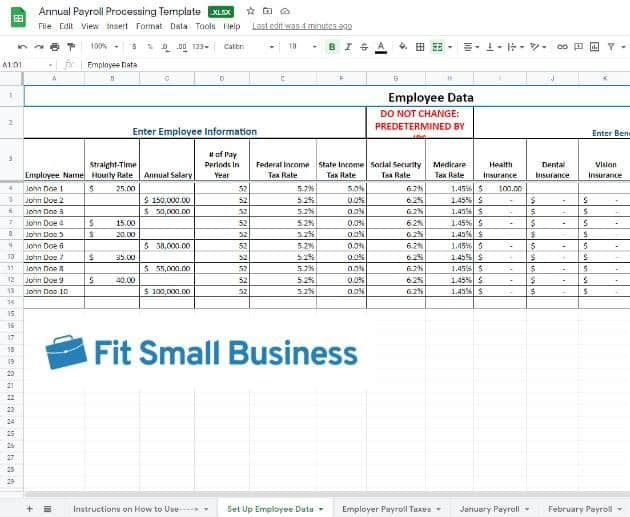Open Set Up Employee Data tab menu arrow
Image resolution: width=630 pixels, height=517 pixels.
click(321, 509)
